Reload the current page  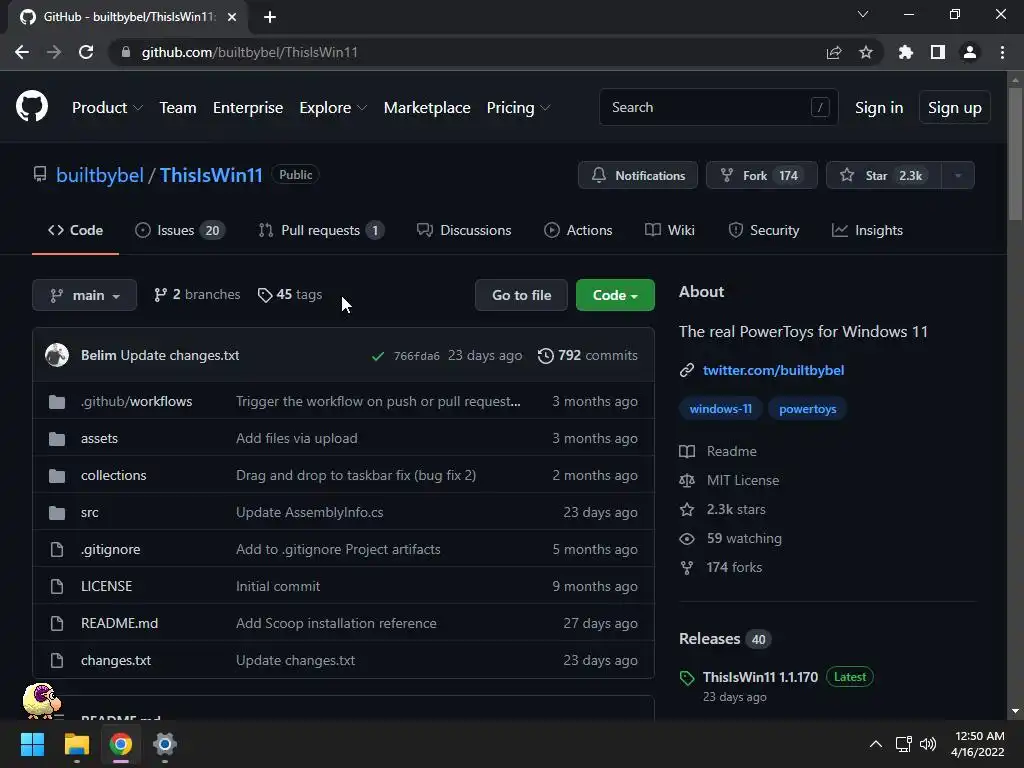[x=86, y=52]
